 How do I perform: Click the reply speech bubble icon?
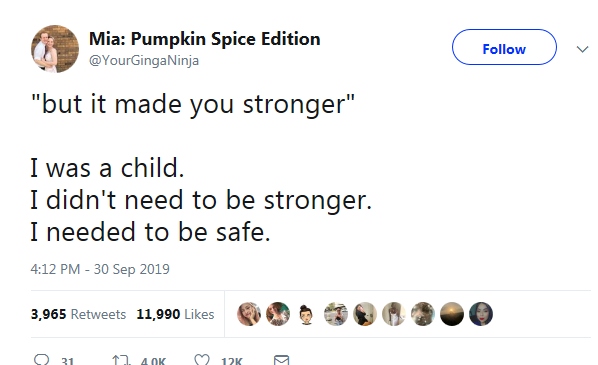coord(42,360)
